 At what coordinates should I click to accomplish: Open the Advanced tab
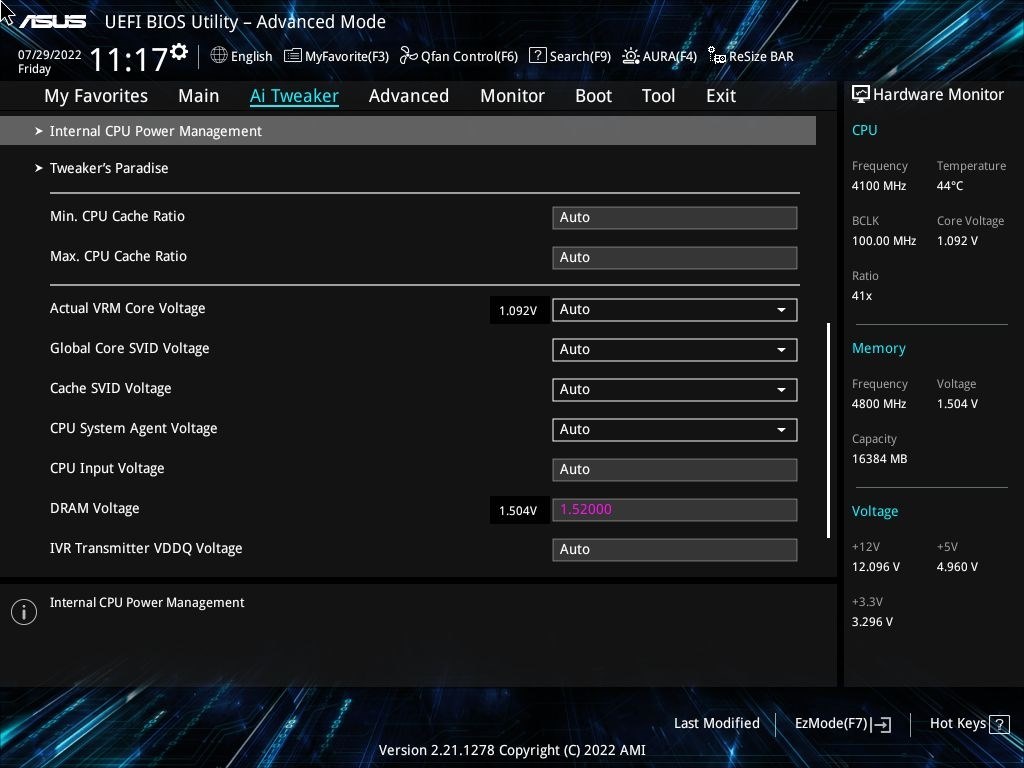tap(409, 96)
